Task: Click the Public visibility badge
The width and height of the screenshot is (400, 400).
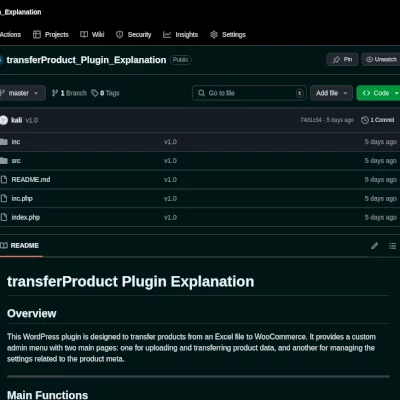Action: (x=181, y=60)
